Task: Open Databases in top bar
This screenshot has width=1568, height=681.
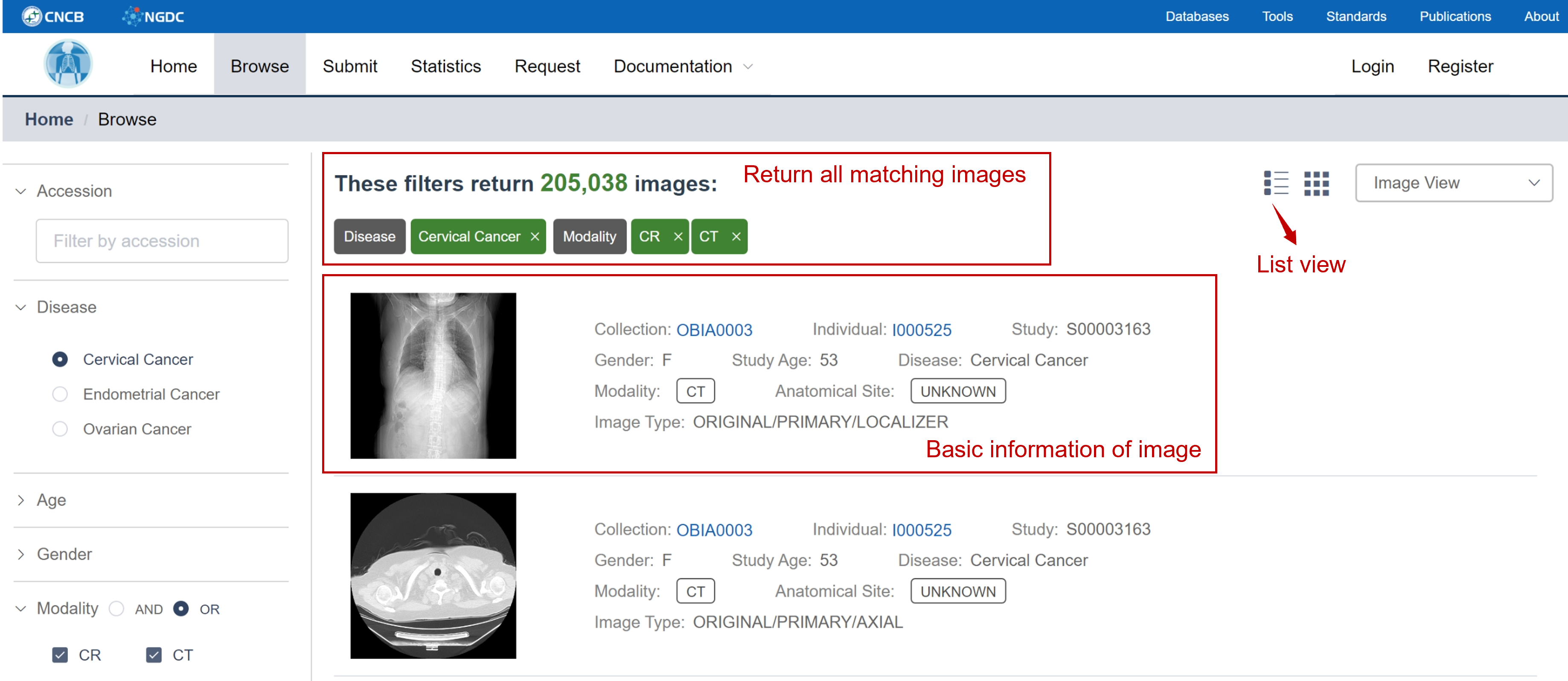Action: click(x=1197, y=17)
